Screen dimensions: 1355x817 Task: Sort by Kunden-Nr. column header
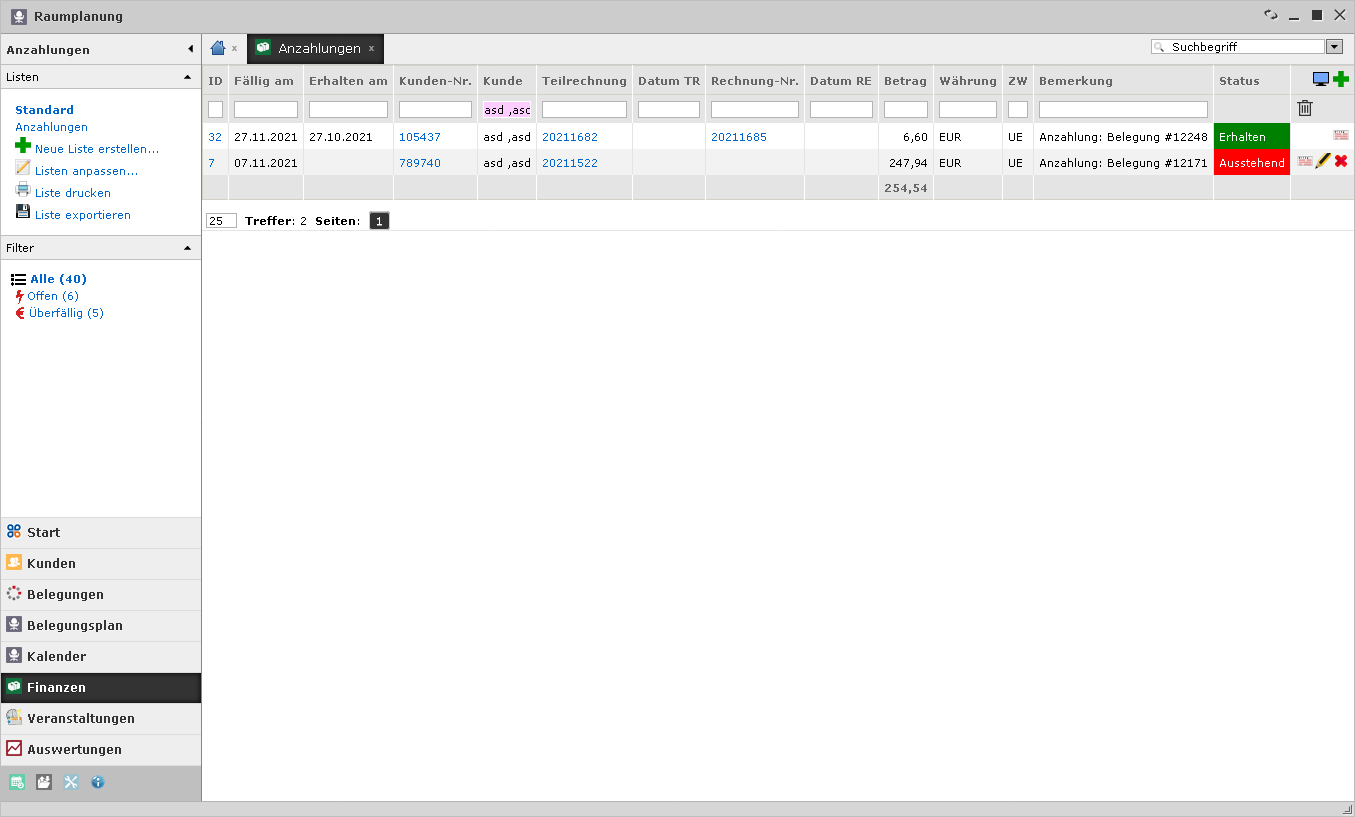[x=435, y=81]
